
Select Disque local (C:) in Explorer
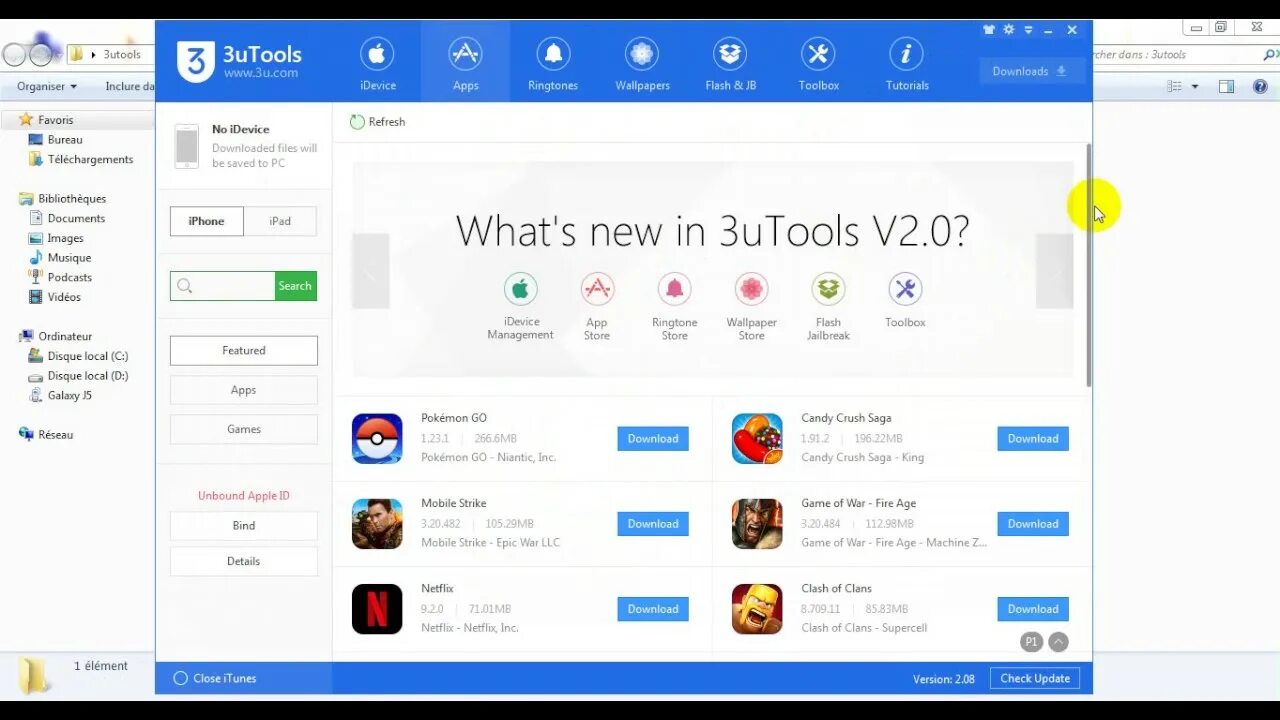tap(78, 356)
